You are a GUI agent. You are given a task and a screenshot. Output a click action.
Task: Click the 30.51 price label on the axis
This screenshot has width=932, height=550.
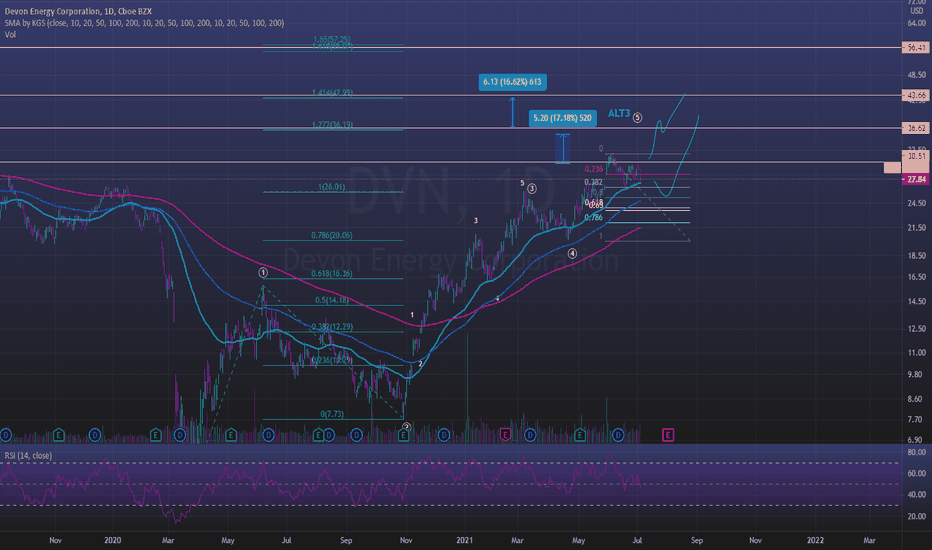[x=914, y=156]
